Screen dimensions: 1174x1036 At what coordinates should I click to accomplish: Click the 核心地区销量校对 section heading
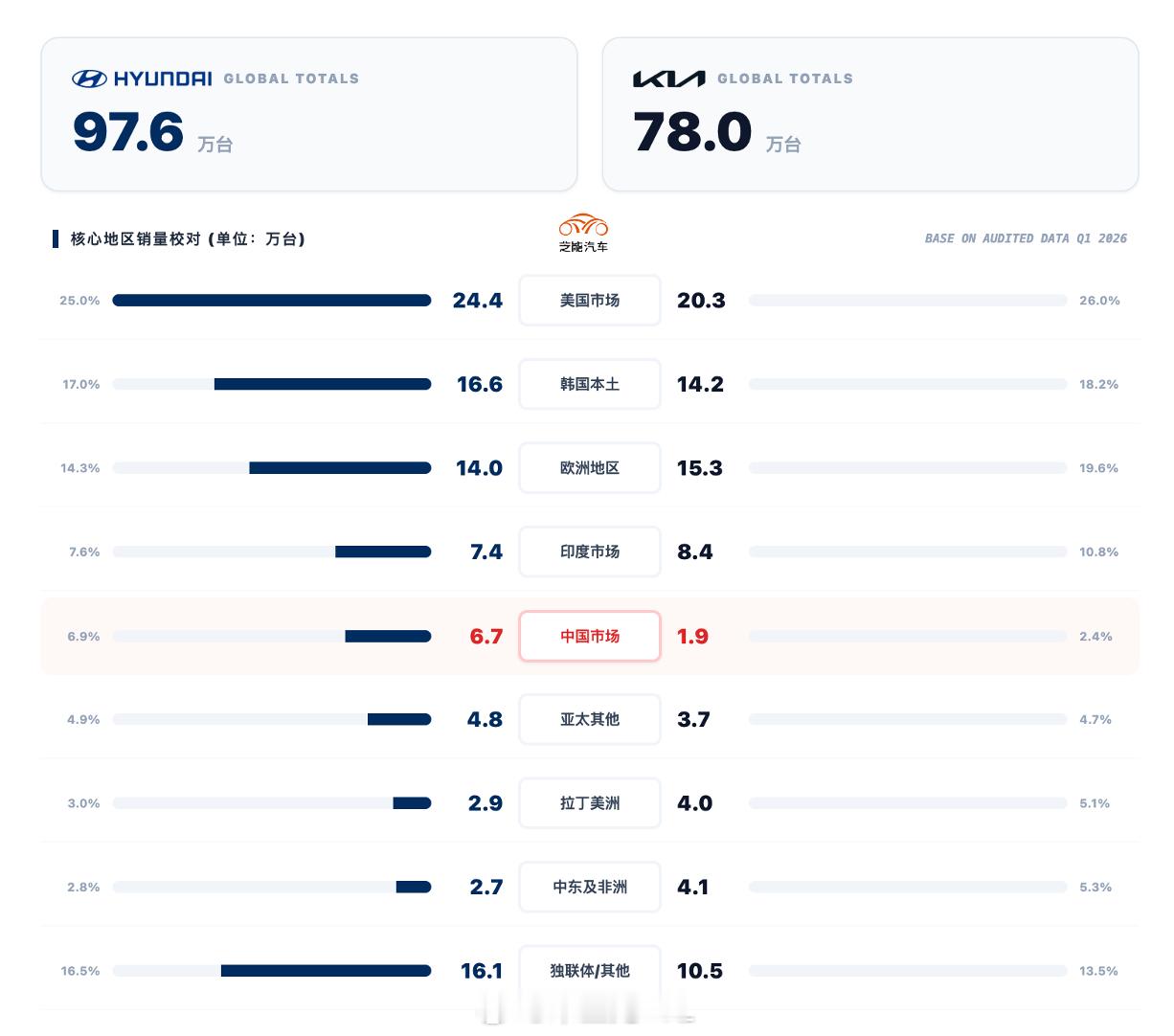[188, 238]
